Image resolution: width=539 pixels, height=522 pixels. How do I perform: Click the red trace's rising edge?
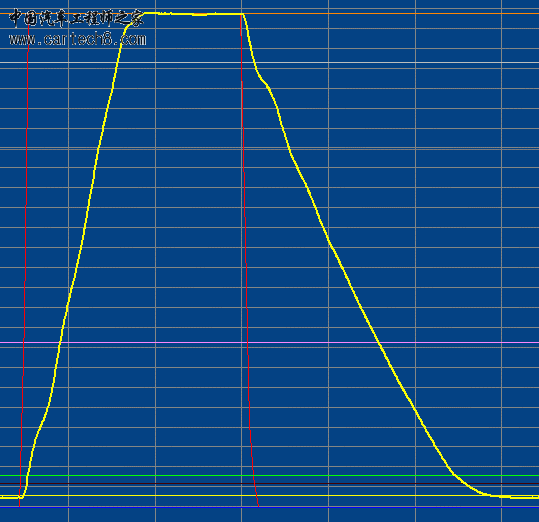click(25, 261)
